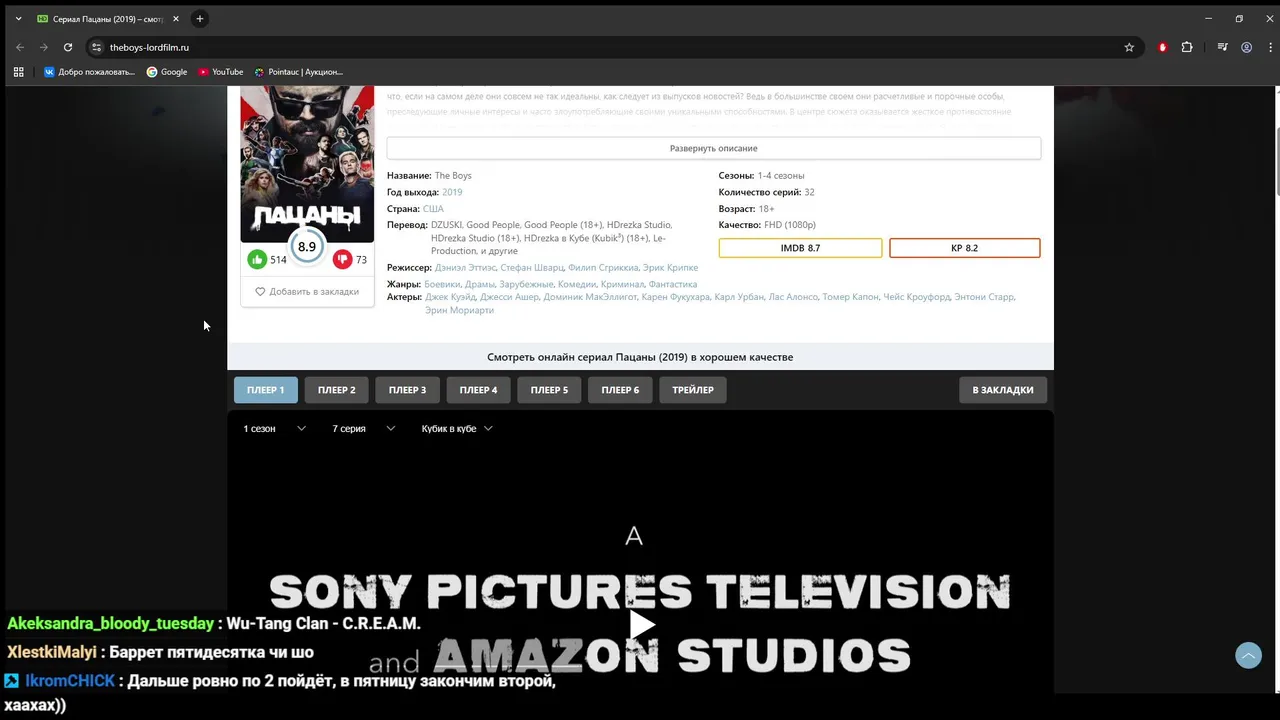Switch to ТРЕЙЛЕР tab
The height and width of the screenshot is (720, 1280).
tap(693, 390)
